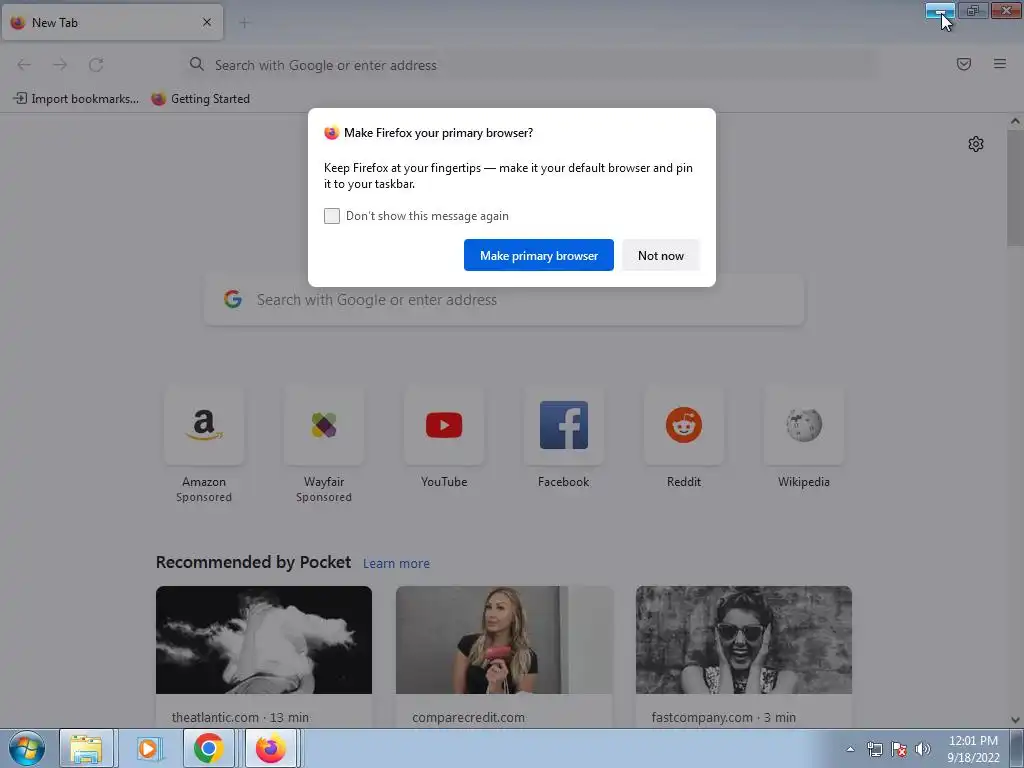Image resolution: width=1024 pixels, height=768 pixels.
Task: Open Windows Explorer from taskbar
Action: coord(87,748)
